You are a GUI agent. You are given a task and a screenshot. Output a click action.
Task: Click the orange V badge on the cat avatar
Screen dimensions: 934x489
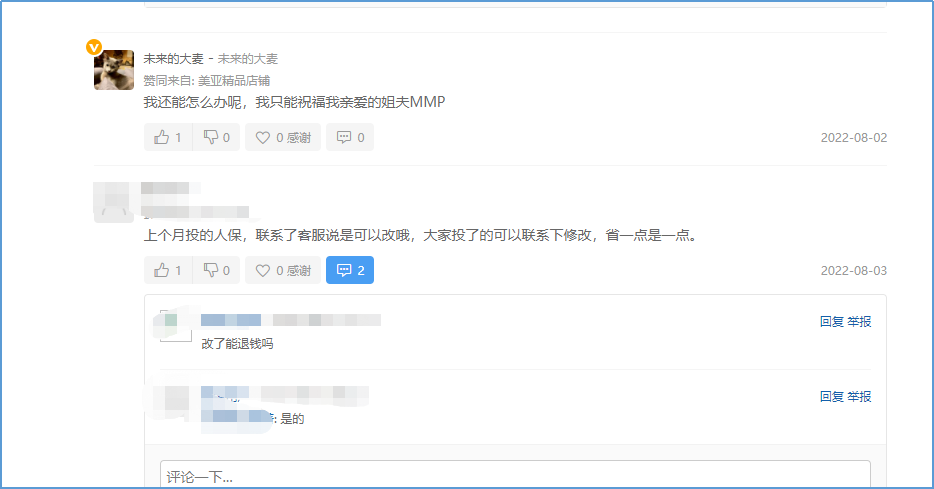pos(94,46)
